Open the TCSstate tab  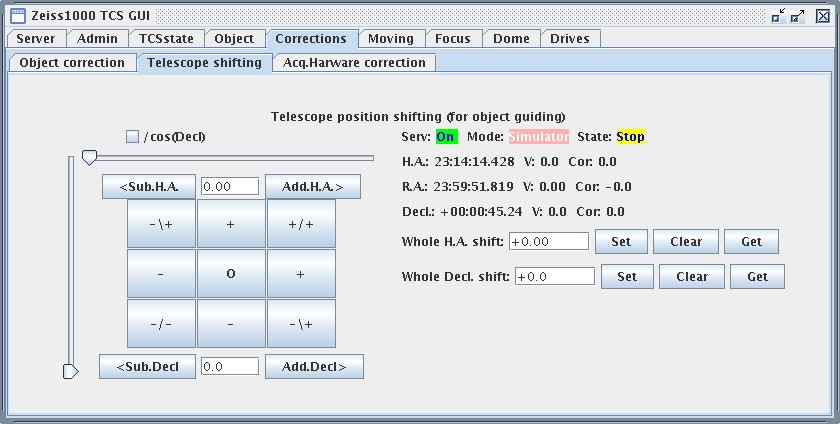point(167,39)
